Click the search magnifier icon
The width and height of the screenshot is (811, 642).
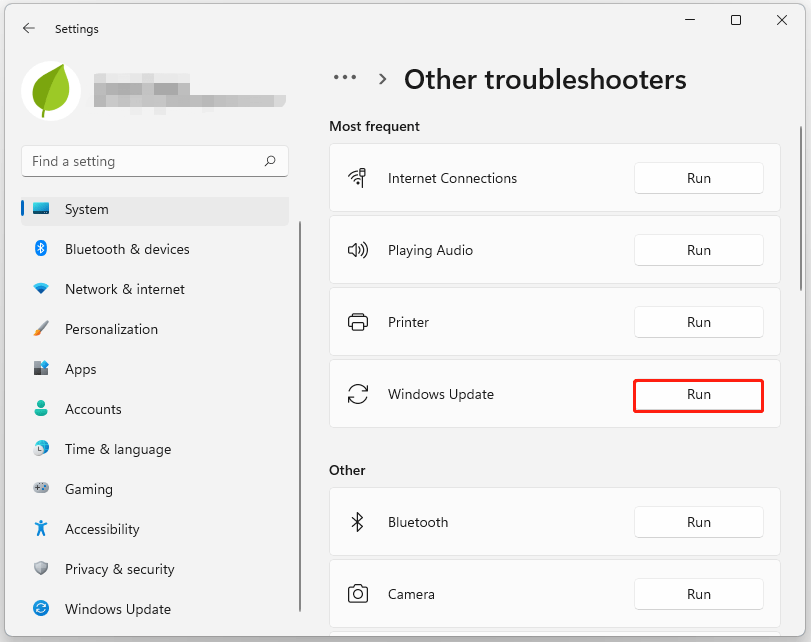pos(270,161)
